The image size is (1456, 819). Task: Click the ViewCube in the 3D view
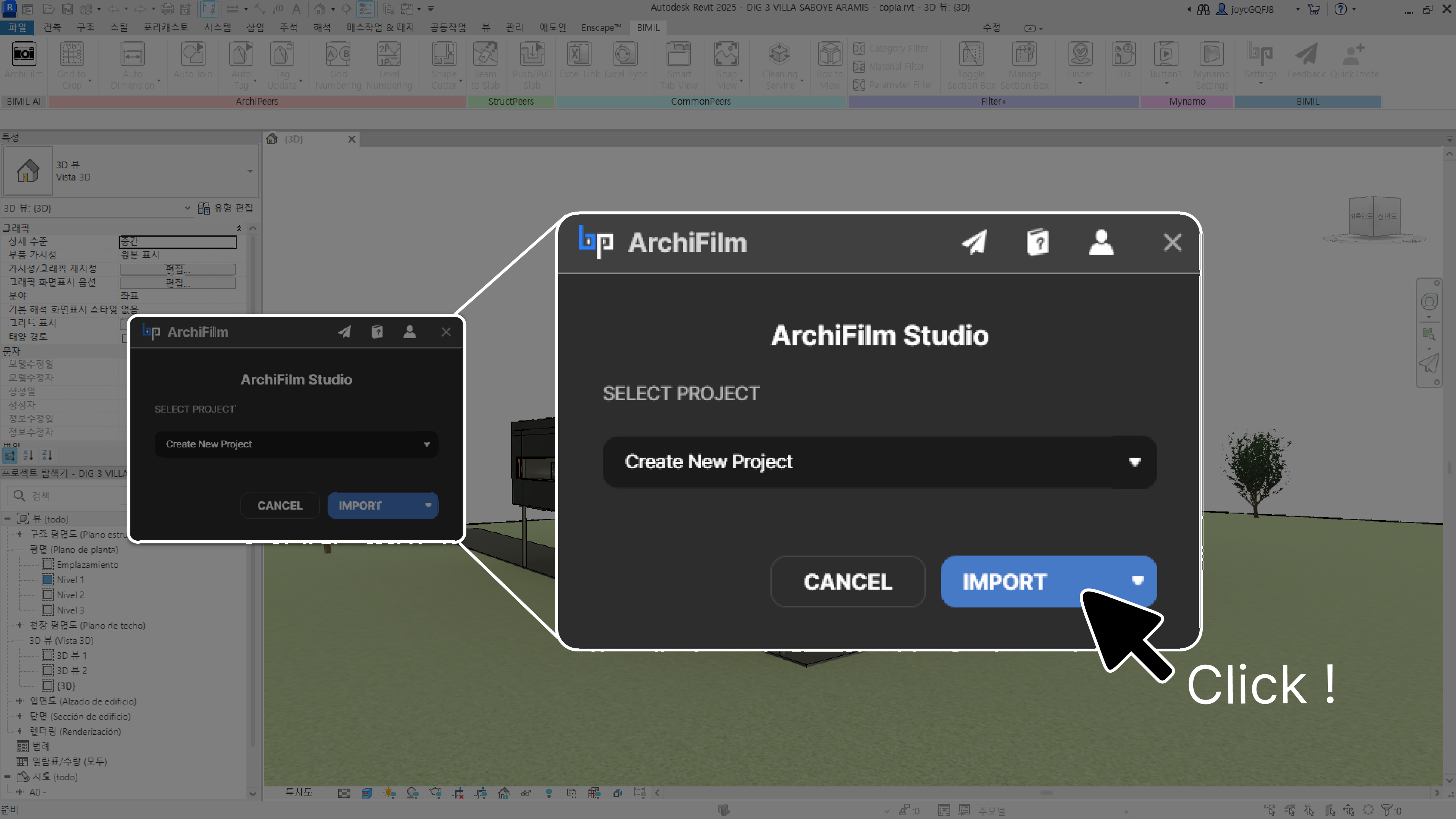click(x=1374, y=217)
